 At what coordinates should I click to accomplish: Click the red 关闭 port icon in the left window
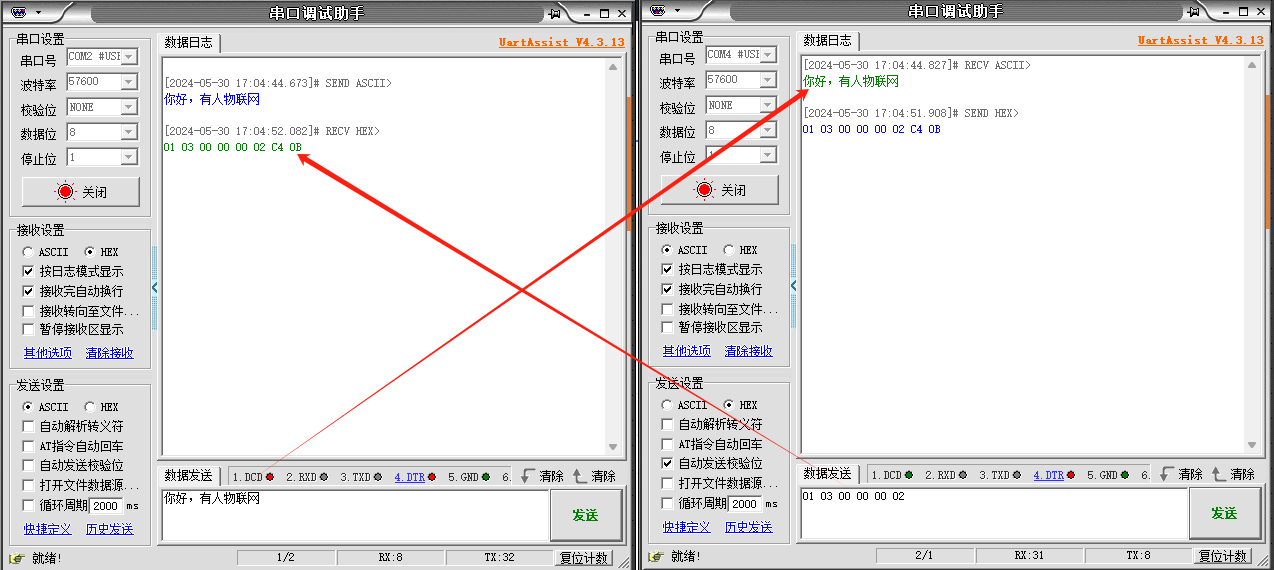click(x=66, y=192)
